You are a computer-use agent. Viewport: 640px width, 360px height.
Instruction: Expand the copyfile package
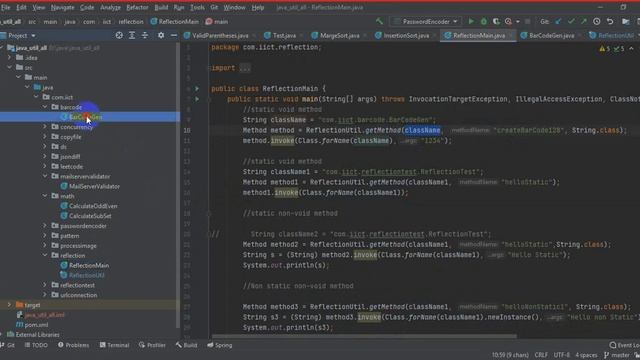click(x=45, y=137)
